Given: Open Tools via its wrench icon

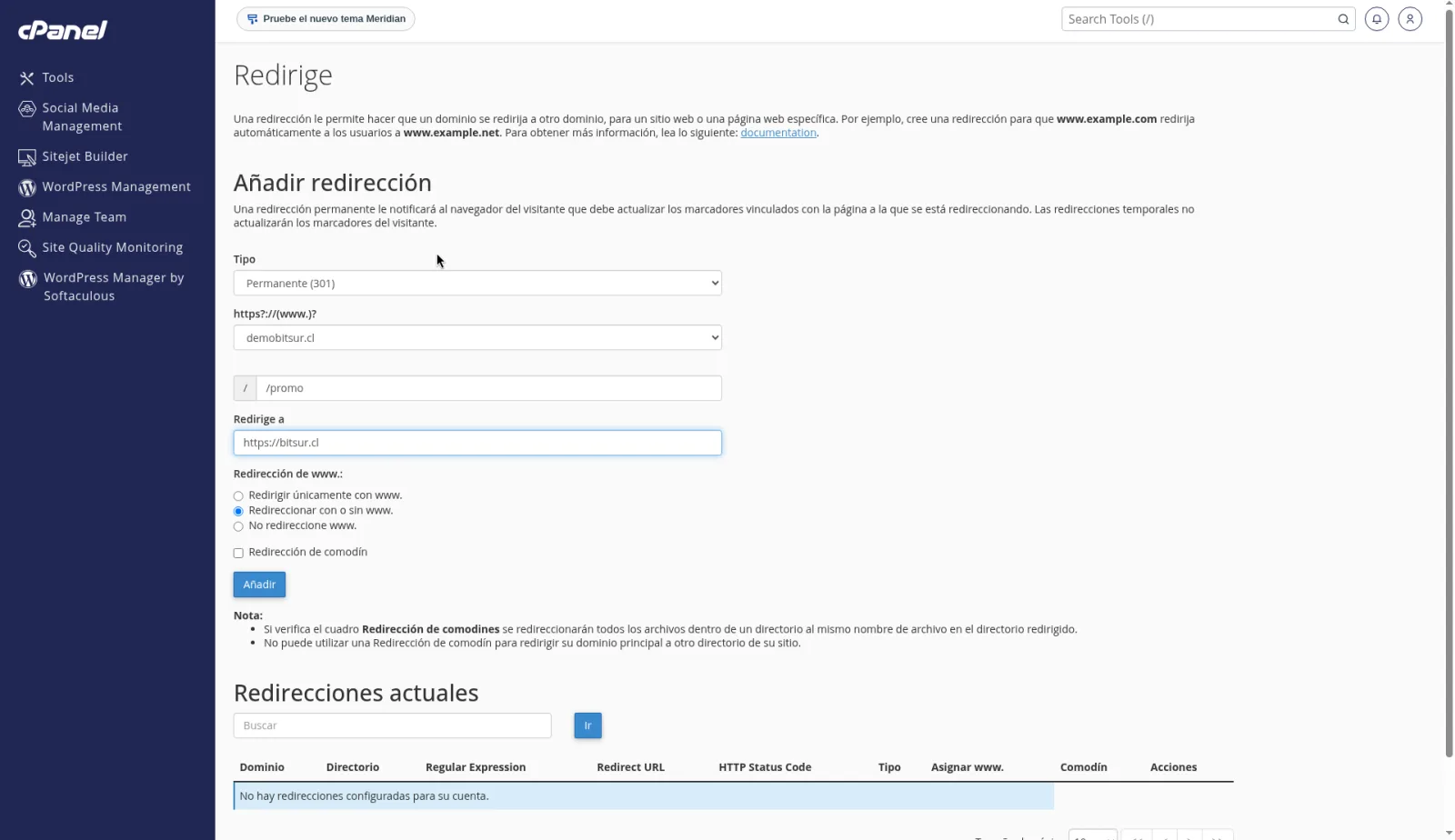Looking at the screenshot, I should (27, 78).
